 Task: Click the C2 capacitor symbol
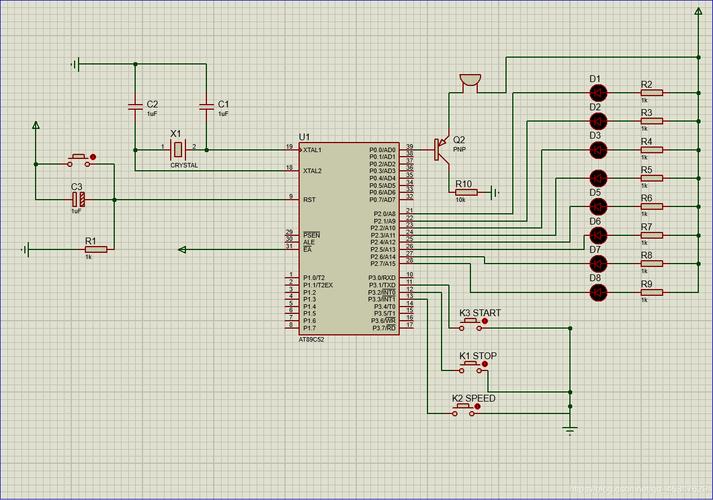coord(134,104)
